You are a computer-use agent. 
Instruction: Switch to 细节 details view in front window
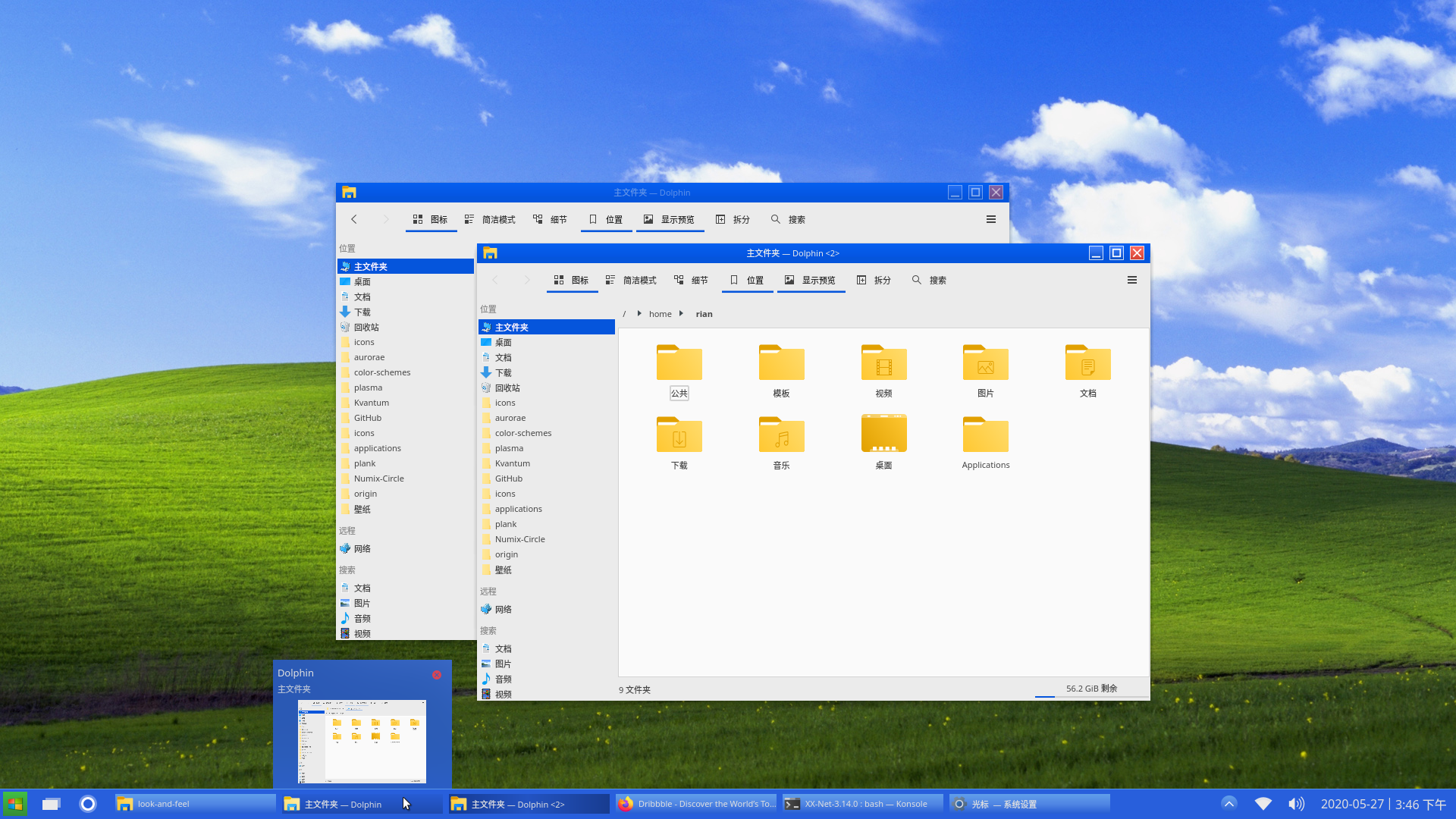pyautogui.click(x=691, y=280)
